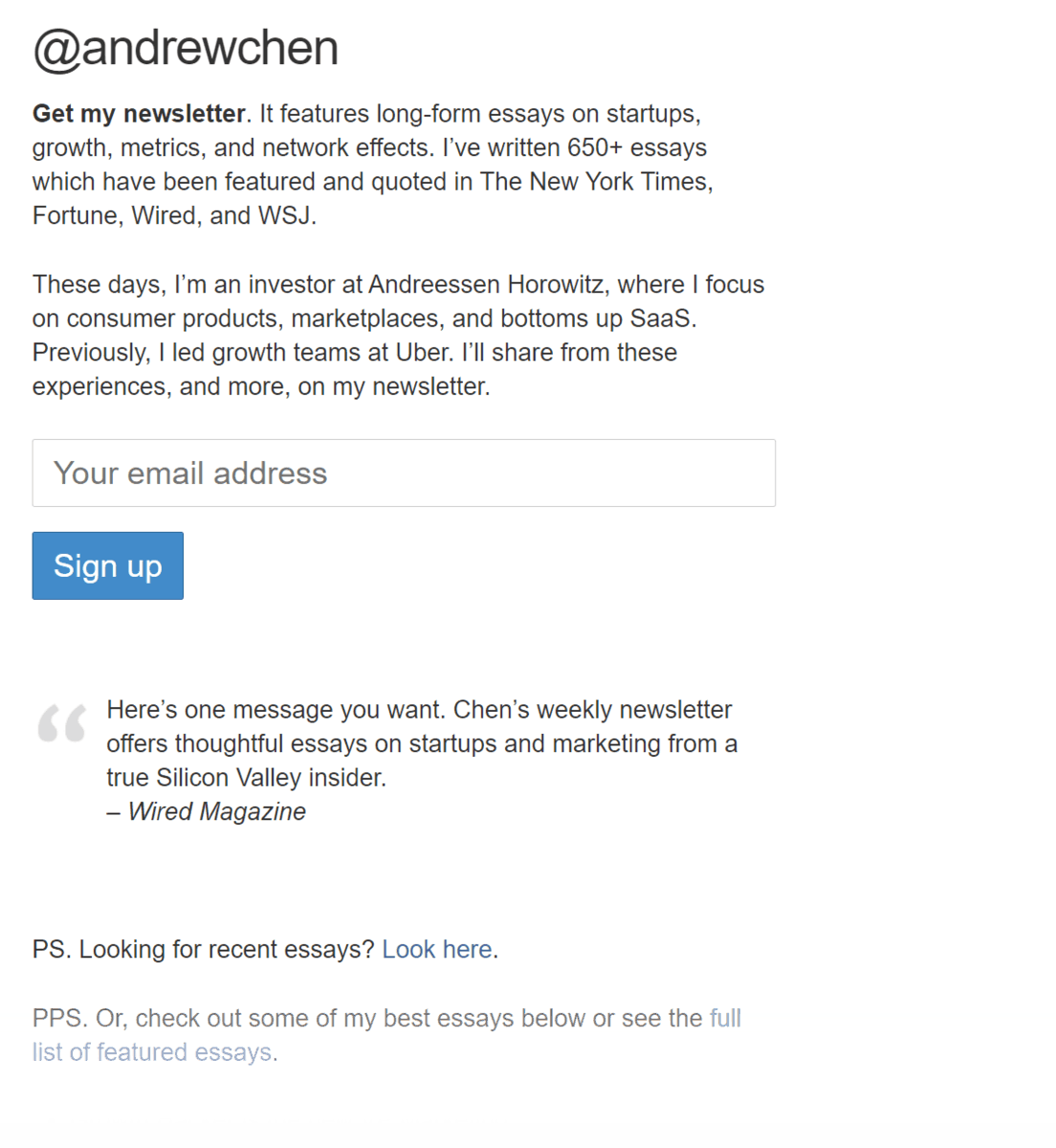Click the Silicon Valley insider phrase
This screenshot has height=1148, width=1056.
(x=271, y=778)
